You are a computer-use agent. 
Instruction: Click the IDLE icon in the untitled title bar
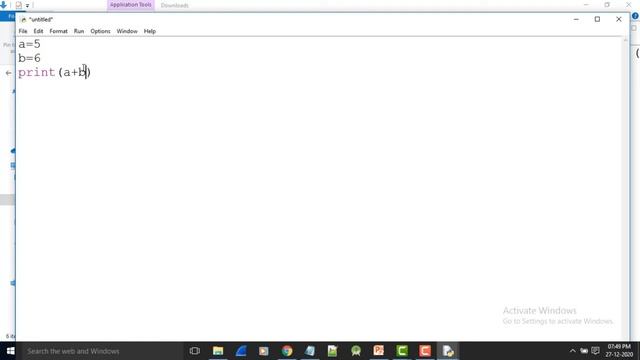[23, 20]
